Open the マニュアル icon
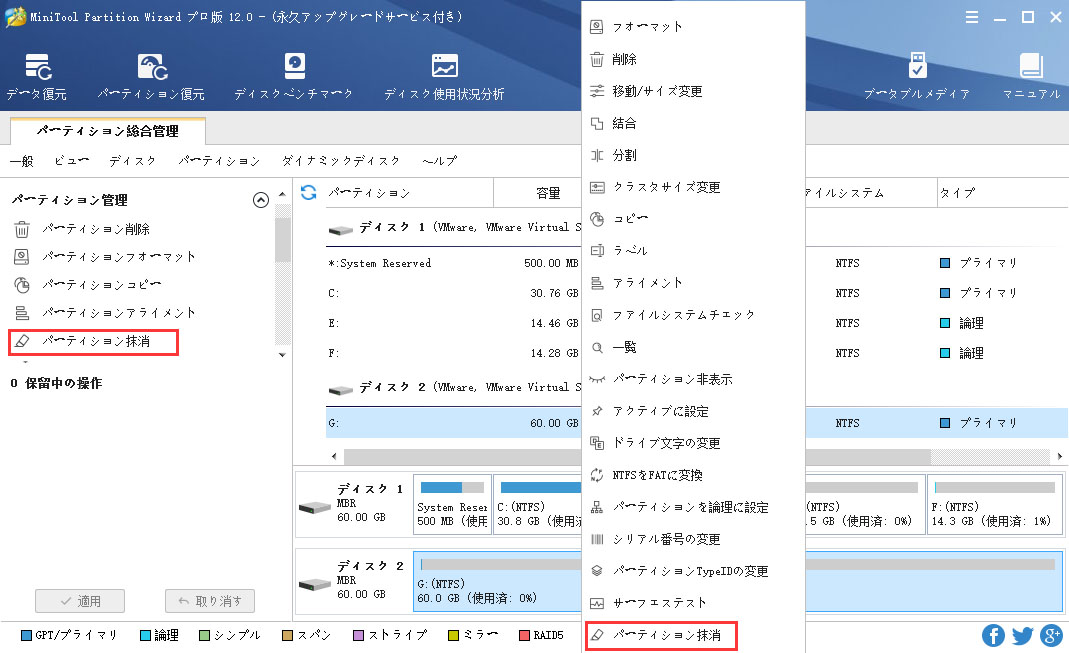Viewport: 1069px width, 653px height. tap(1031, 68)
